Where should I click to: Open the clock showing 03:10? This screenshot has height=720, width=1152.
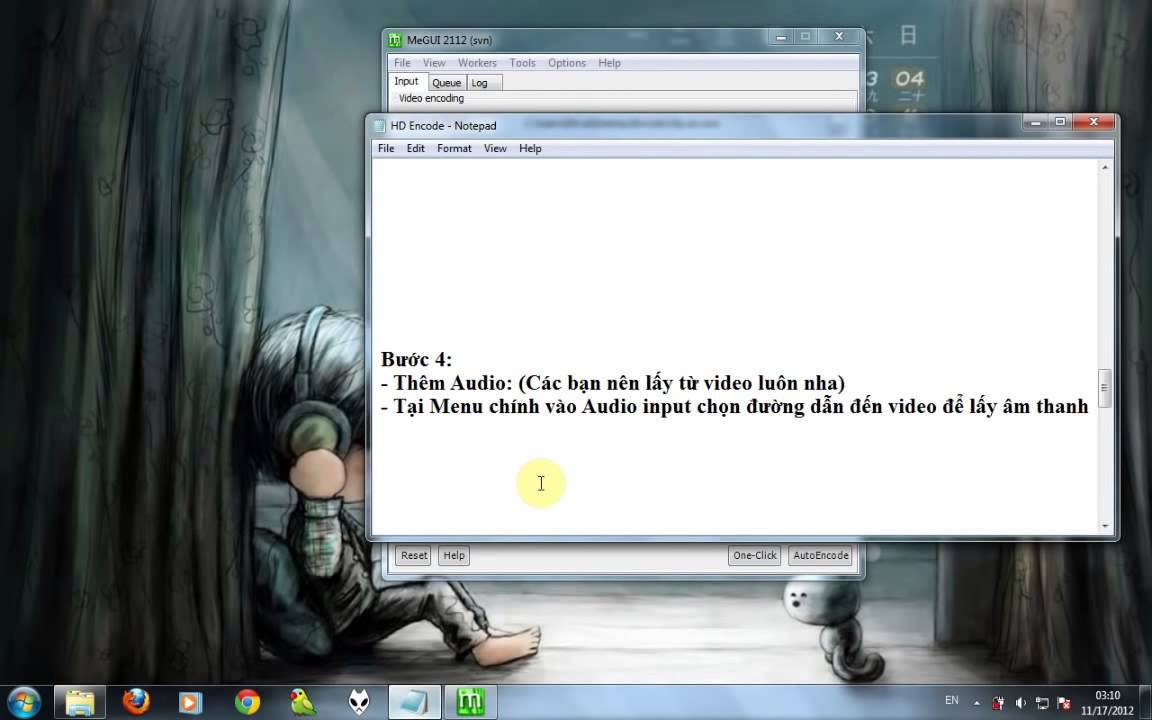[x=1107, y=695]
